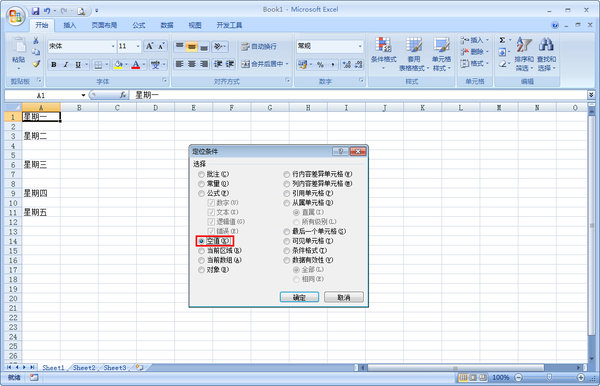Select the 对象 (Objects) radio option
This screenshot has height=386, width=600.
pos(201,270)
